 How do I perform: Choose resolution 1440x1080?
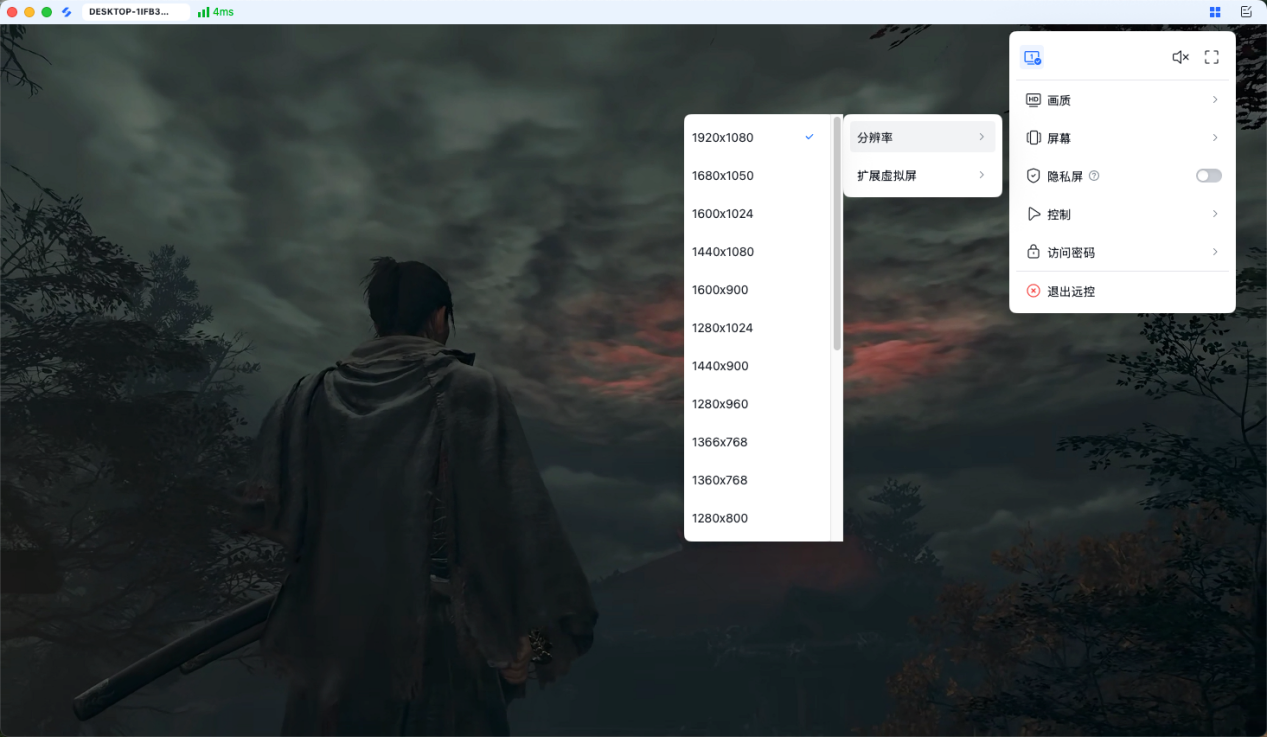[757, 251]
